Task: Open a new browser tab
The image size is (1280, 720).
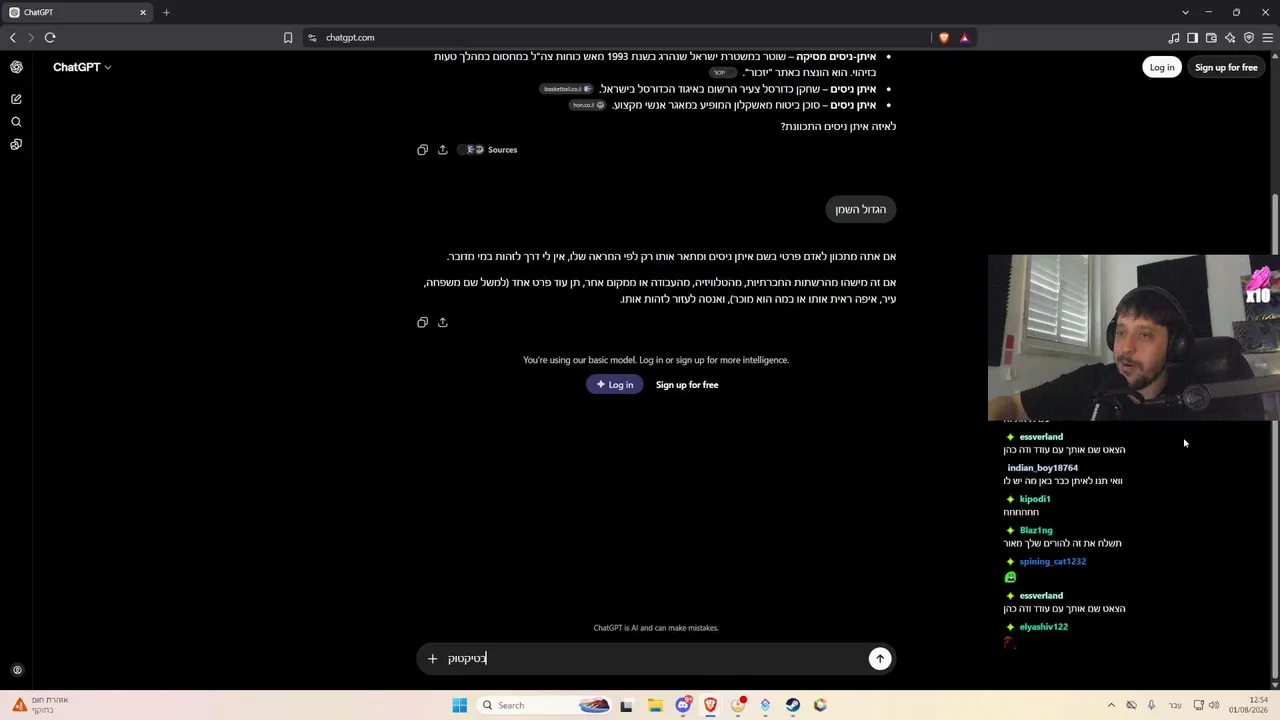Action: (166, 12)
